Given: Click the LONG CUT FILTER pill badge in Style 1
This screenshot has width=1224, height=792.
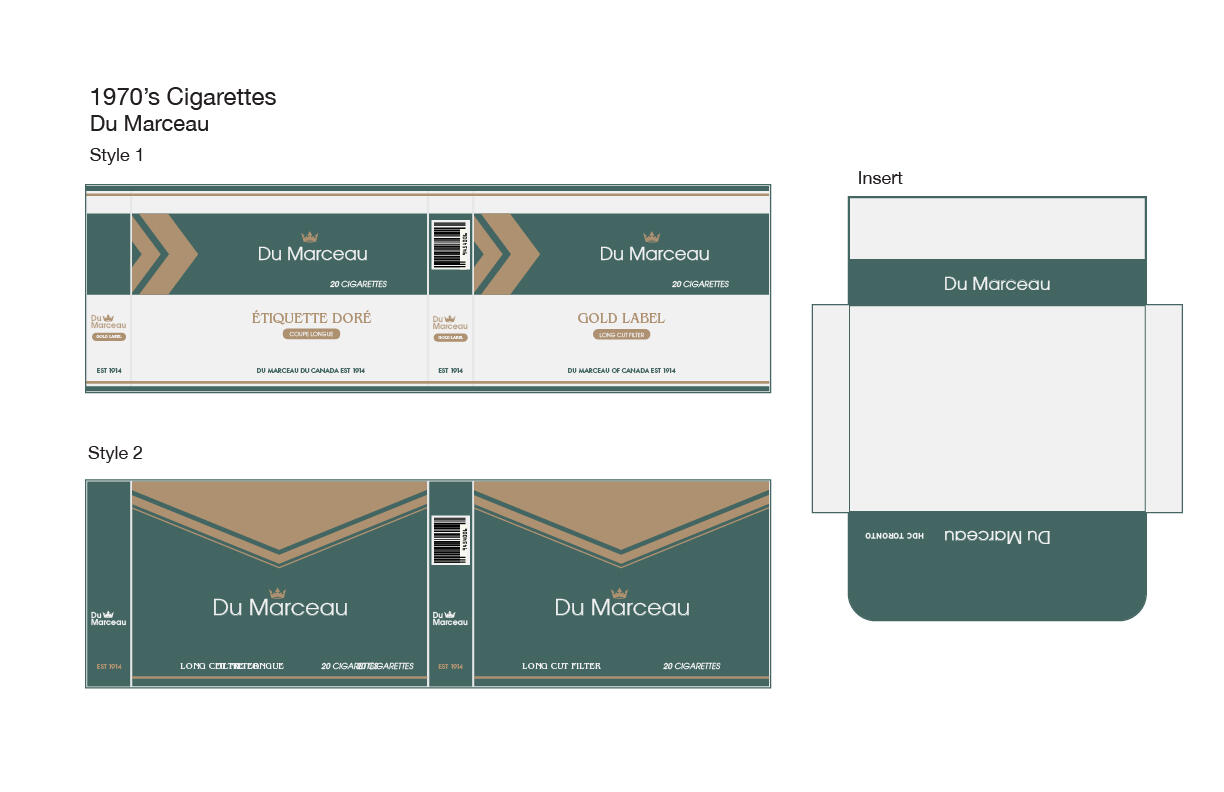Looking at the screenshot, I should pyautogui.click(x=622, y=334).
